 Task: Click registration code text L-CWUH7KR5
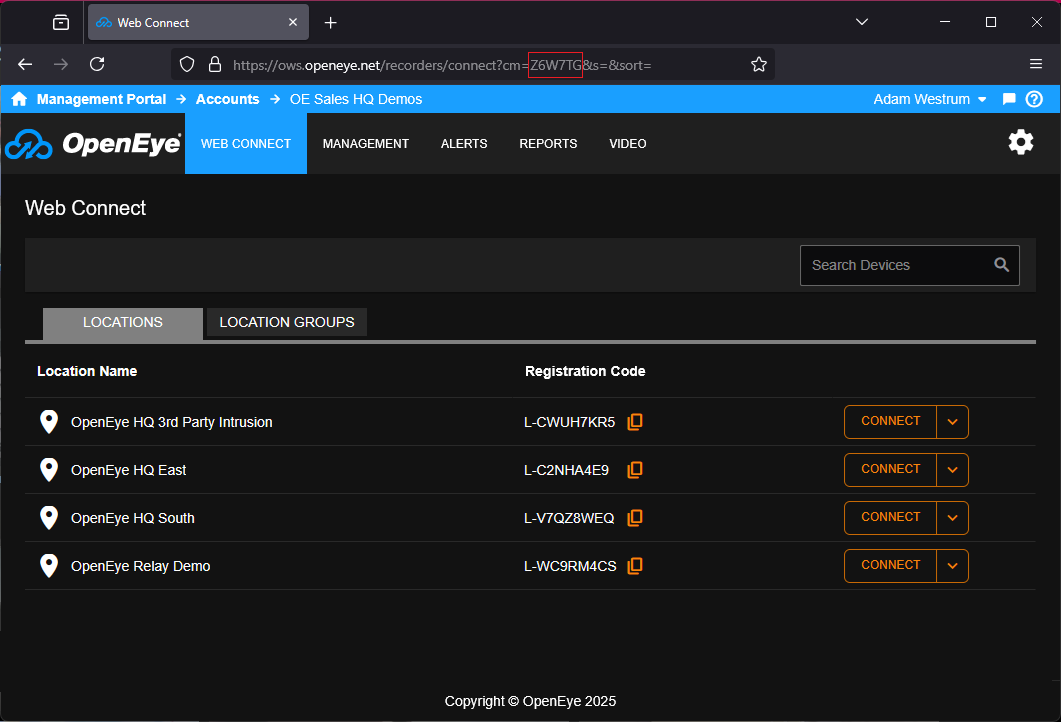pos(570,422)
